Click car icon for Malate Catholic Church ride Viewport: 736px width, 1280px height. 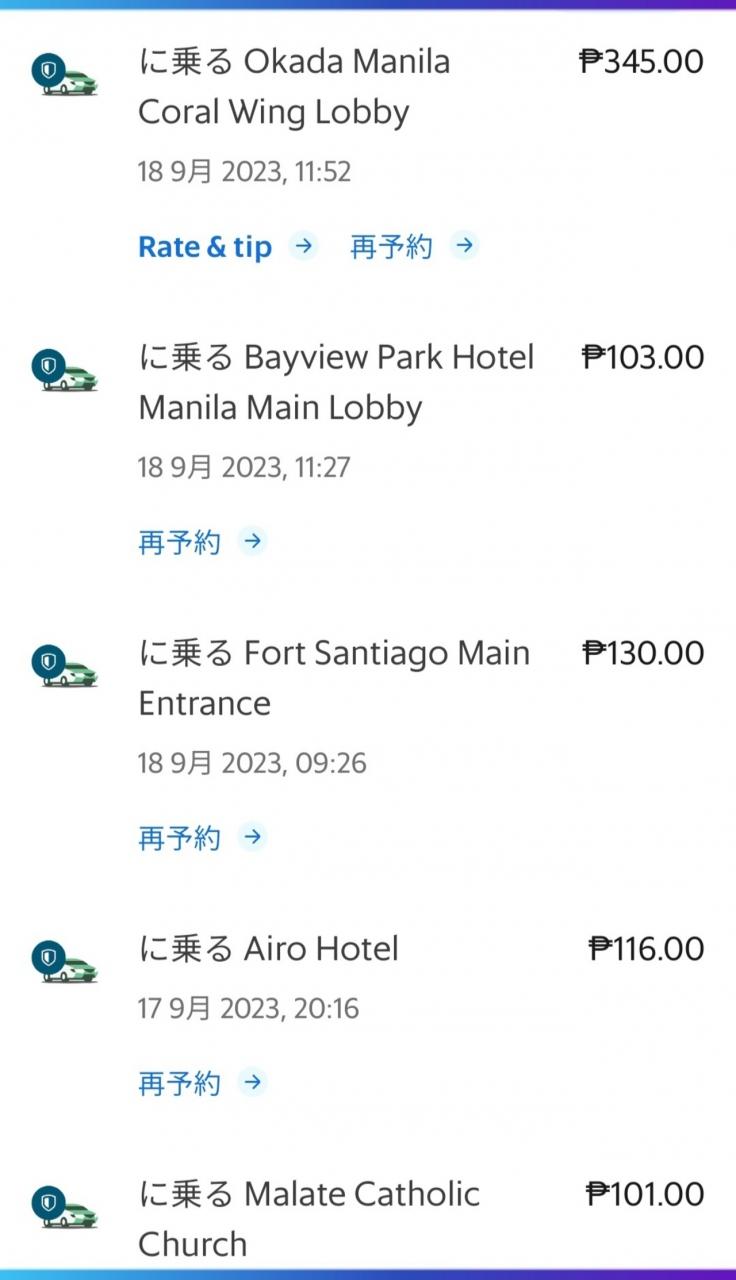coord(66,1208)
